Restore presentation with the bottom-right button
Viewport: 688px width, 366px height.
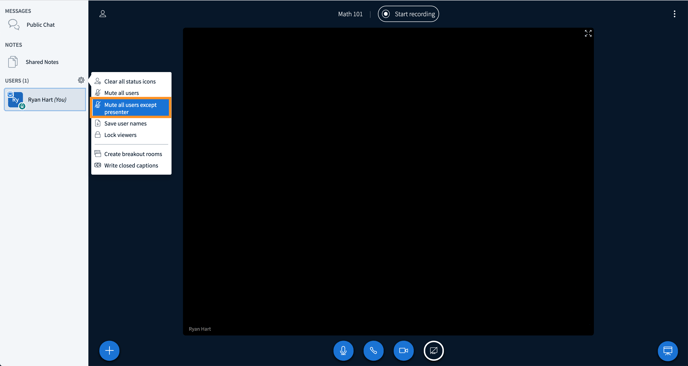pos(667,351)
